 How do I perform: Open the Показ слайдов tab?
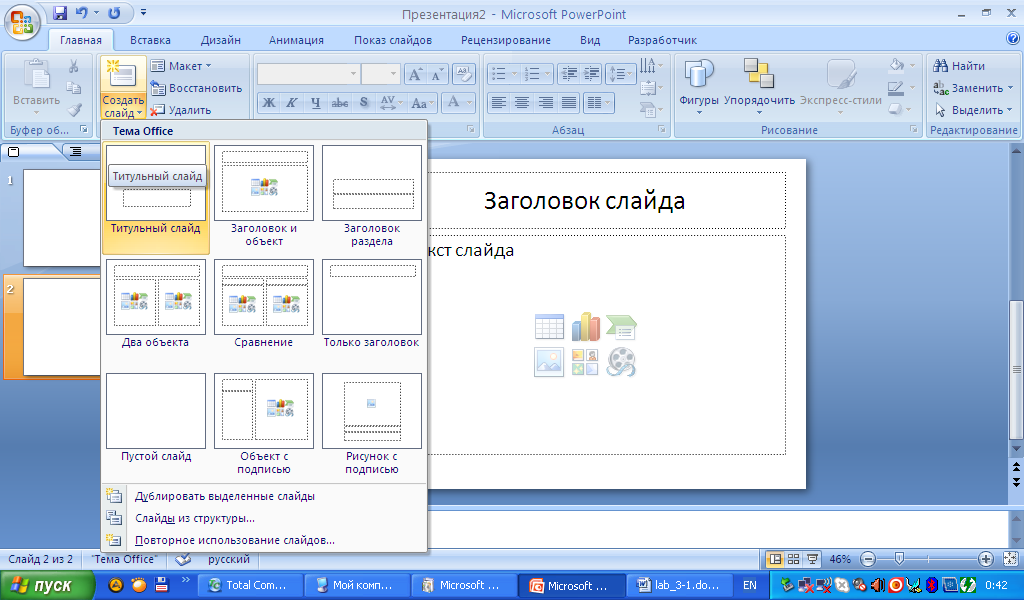tap(393, 40)
